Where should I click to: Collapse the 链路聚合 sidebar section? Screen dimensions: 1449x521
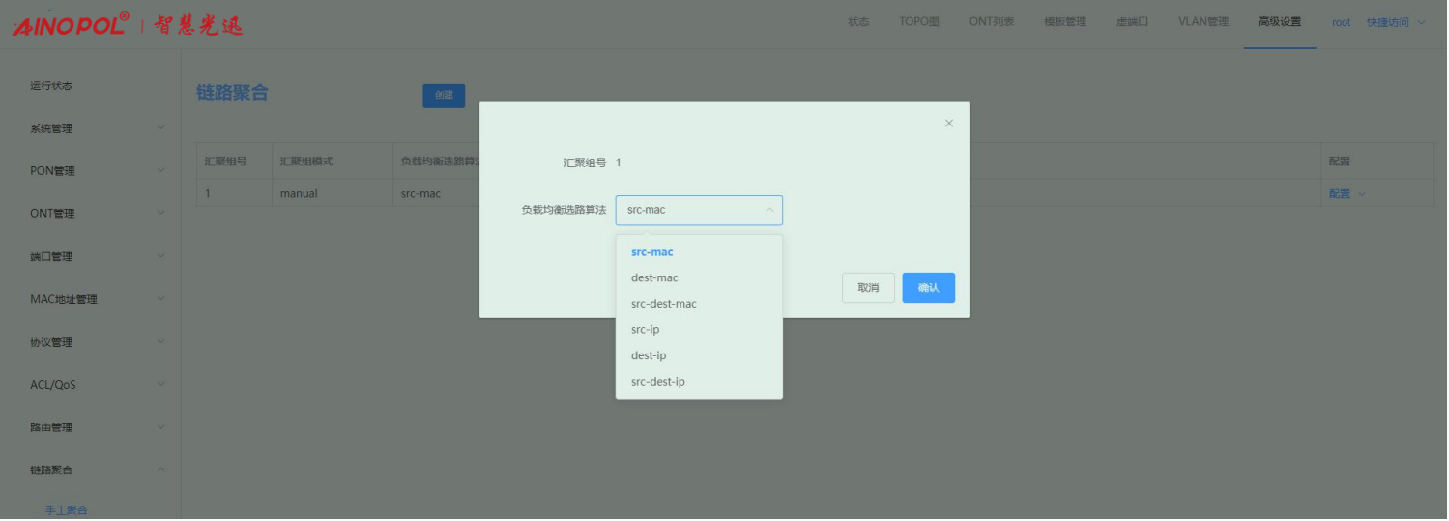click(x=95, y=470)
